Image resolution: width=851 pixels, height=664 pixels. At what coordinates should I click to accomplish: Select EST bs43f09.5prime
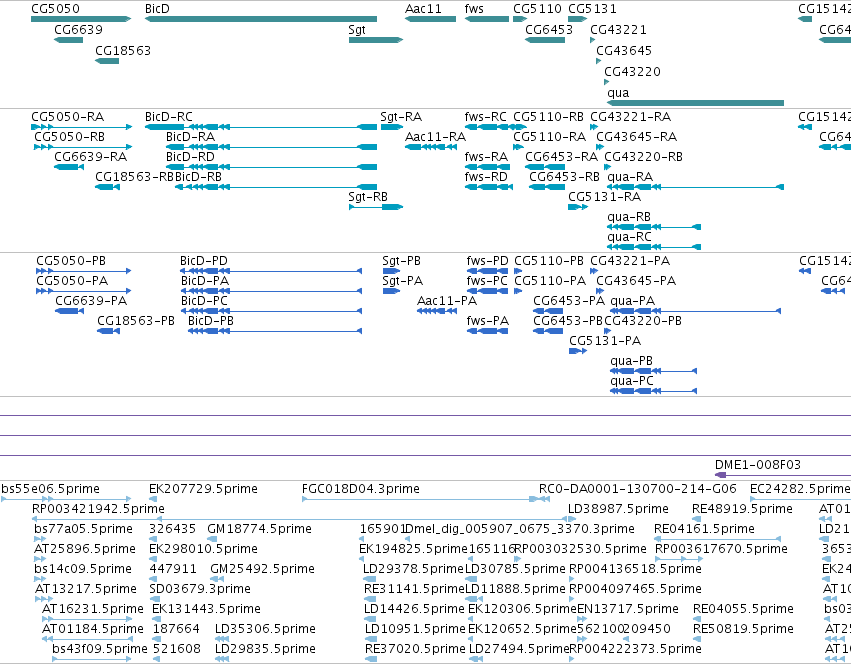pos(92,659)
